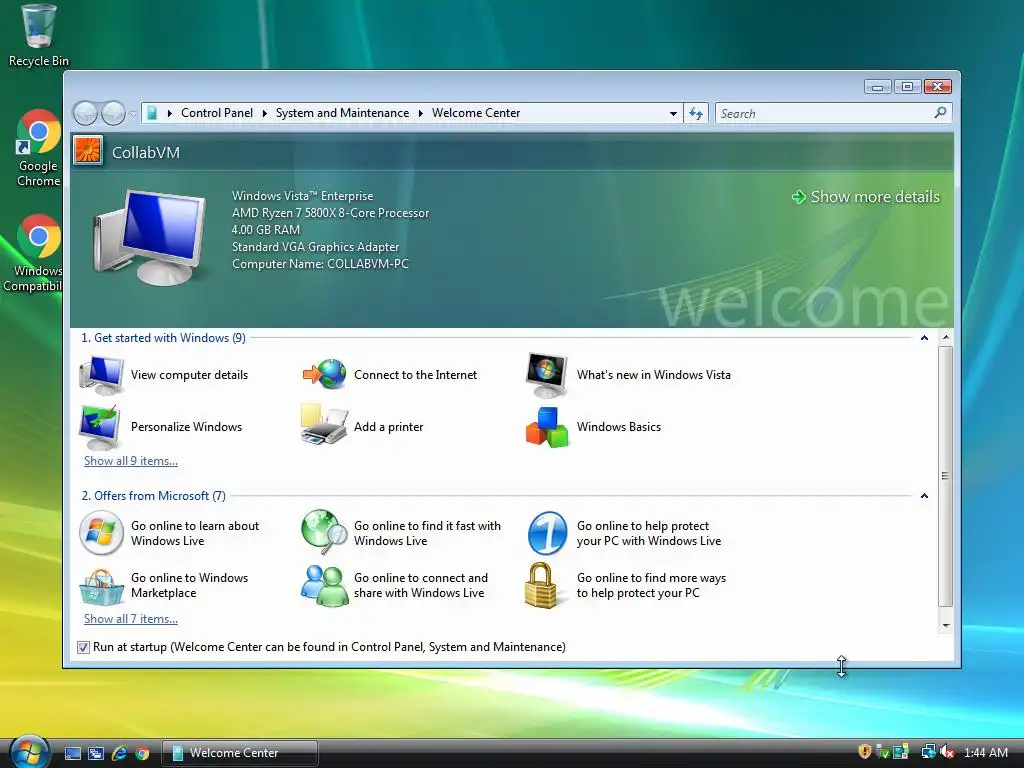This screenshot has height=768, width=1024.
Task: Open the Start menu orb
Action: click(x=29, y=752)
